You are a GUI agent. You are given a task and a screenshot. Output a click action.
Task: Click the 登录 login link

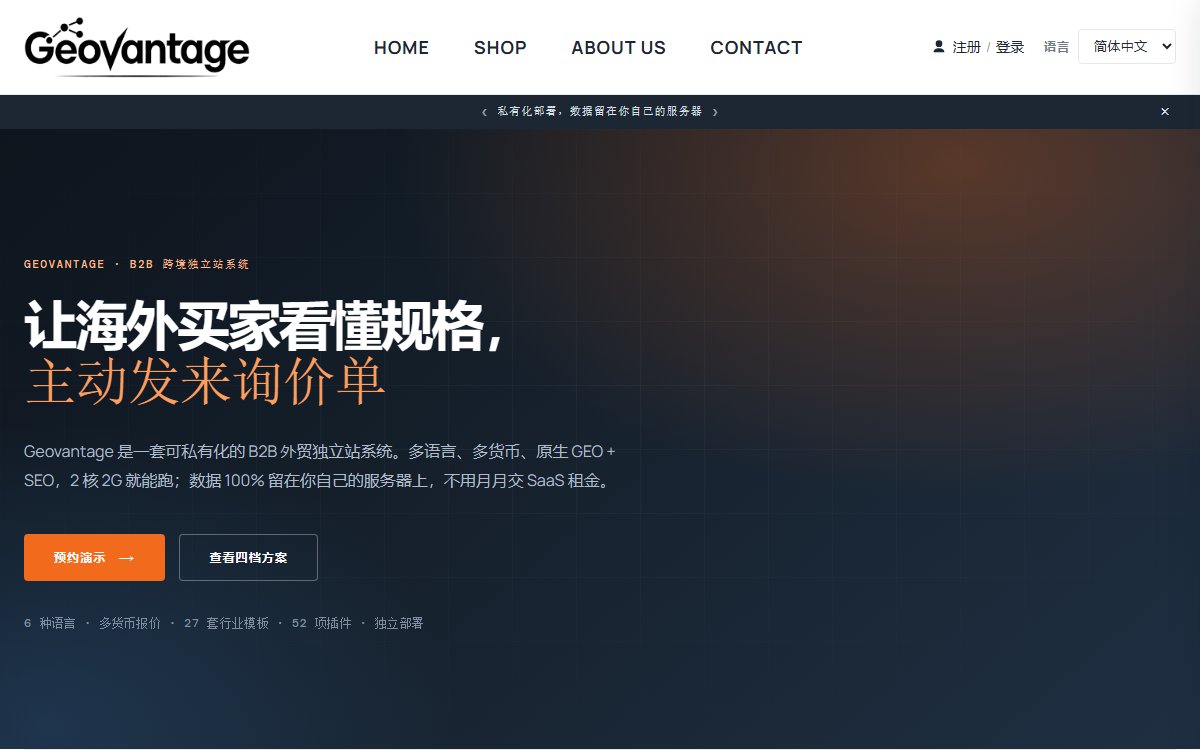click(1010, 47)
